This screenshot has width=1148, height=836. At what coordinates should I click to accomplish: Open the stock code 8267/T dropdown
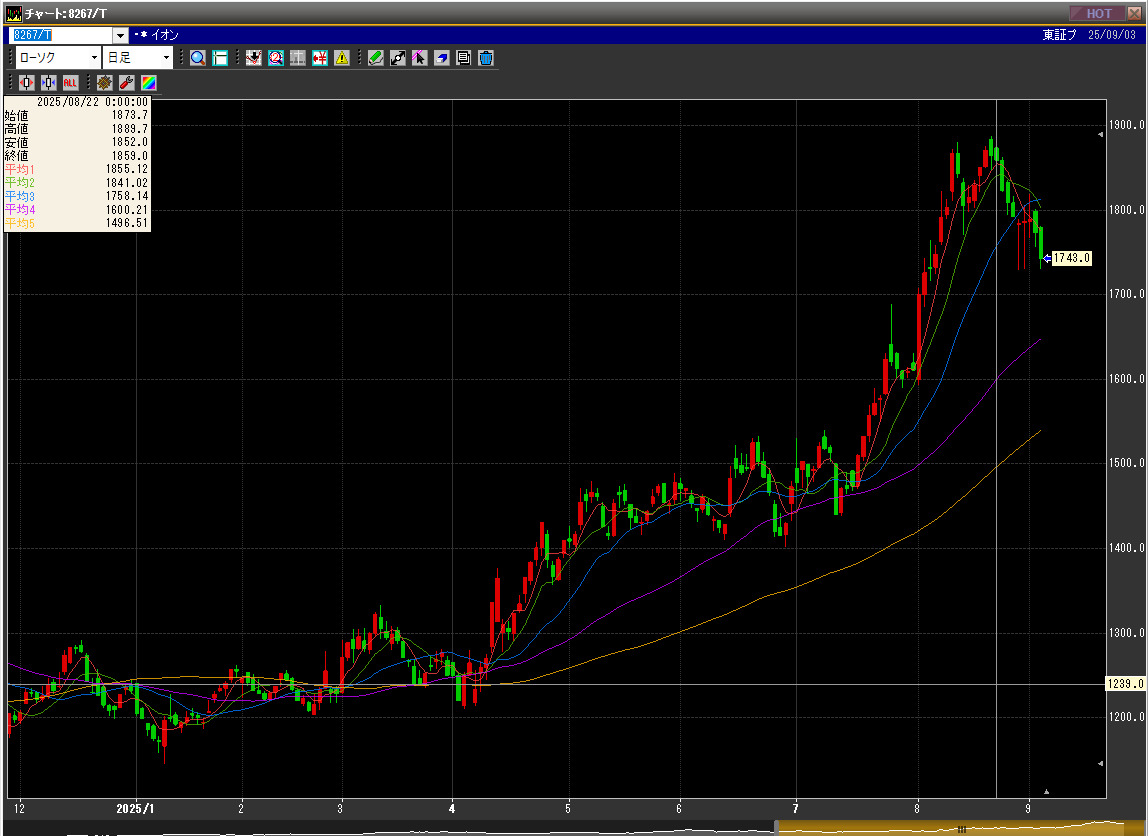tap(120, 35)
